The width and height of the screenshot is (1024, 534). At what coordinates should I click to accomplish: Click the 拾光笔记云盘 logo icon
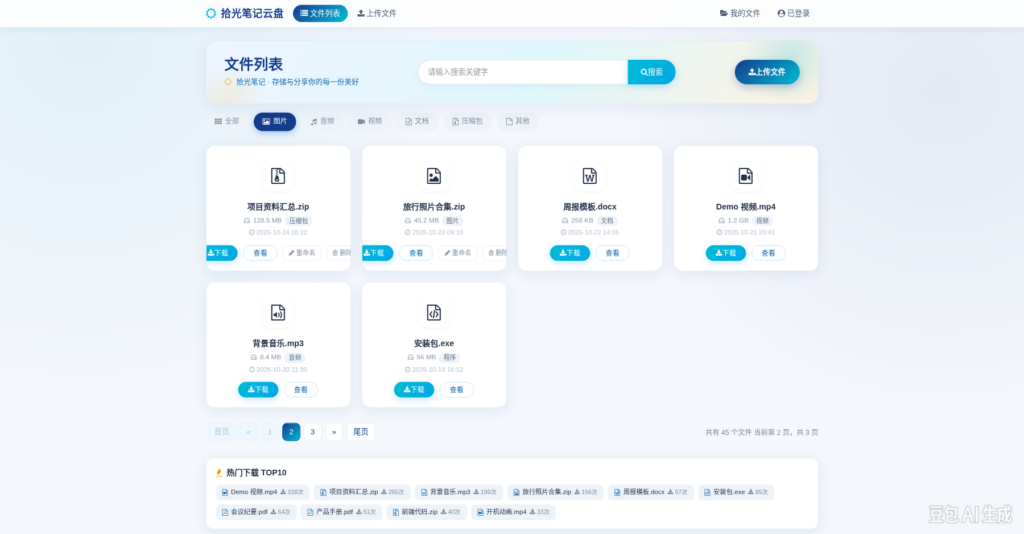click(x=211, y=13)
